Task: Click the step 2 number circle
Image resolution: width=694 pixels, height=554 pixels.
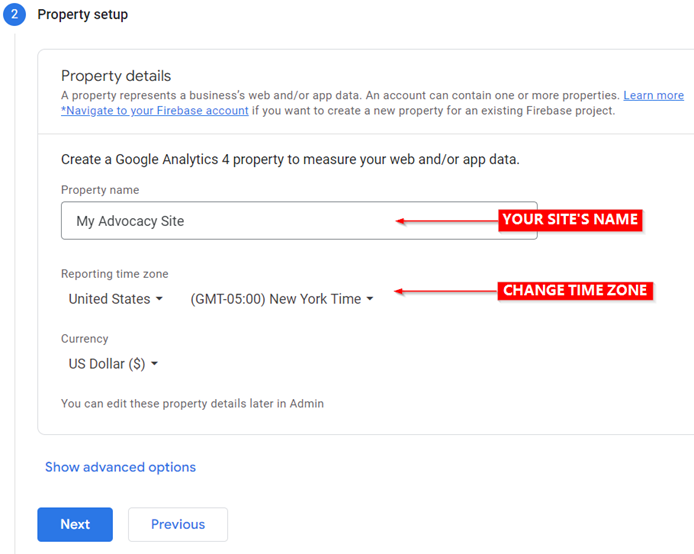Action: coord(12,15)
